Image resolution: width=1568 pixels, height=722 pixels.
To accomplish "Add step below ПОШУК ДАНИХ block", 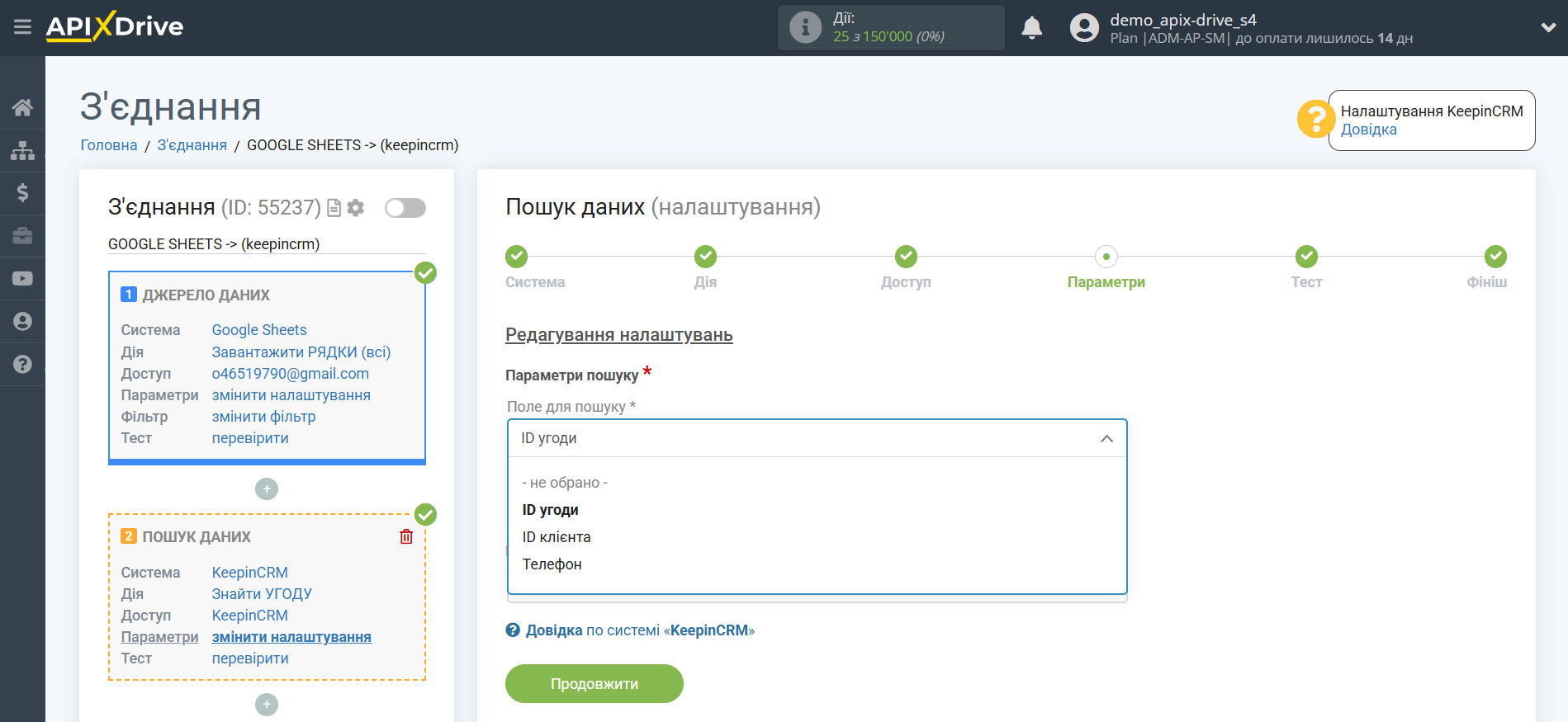I will pos(267,705).
